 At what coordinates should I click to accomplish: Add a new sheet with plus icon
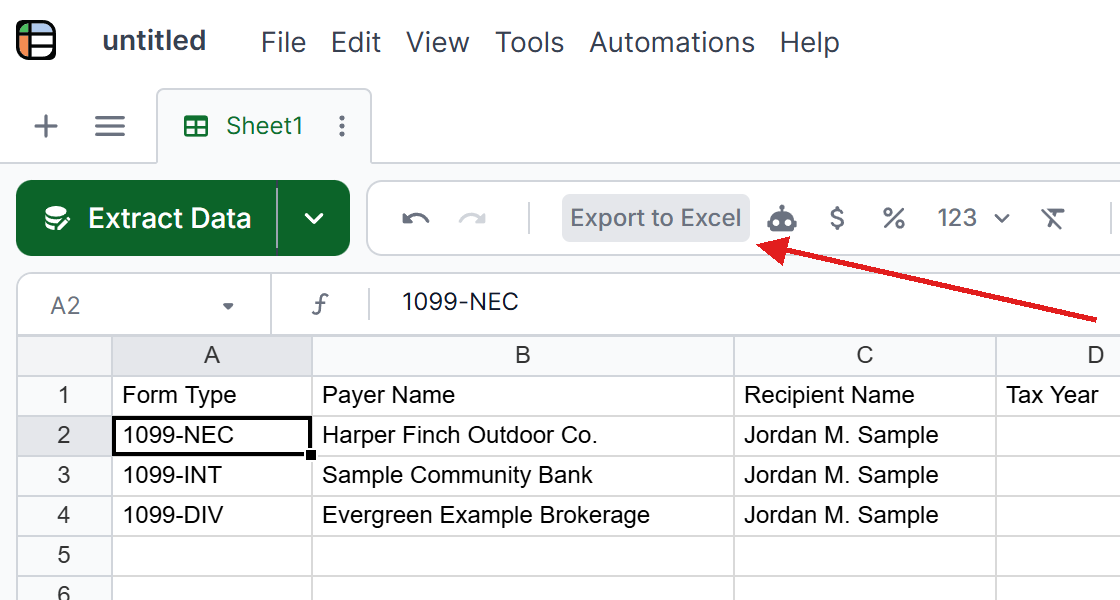pos(46,126)
